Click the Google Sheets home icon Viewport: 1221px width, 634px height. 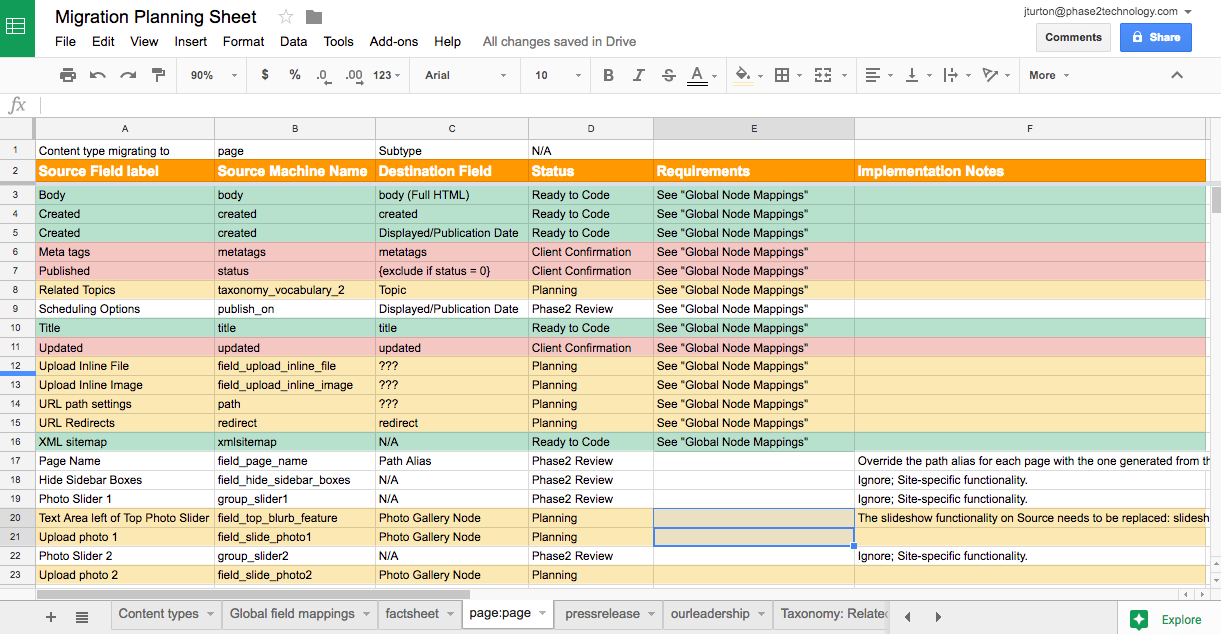(x=17, y=27)
